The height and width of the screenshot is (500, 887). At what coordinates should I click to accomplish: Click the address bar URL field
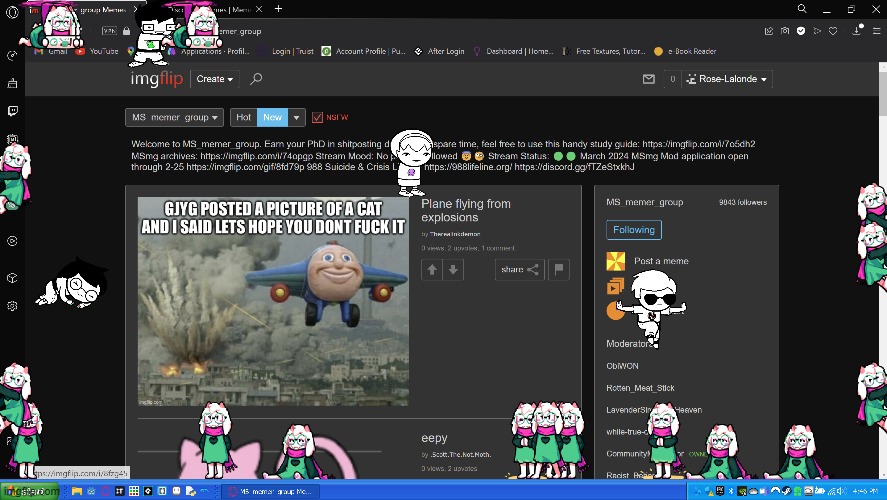coord(441,31)
